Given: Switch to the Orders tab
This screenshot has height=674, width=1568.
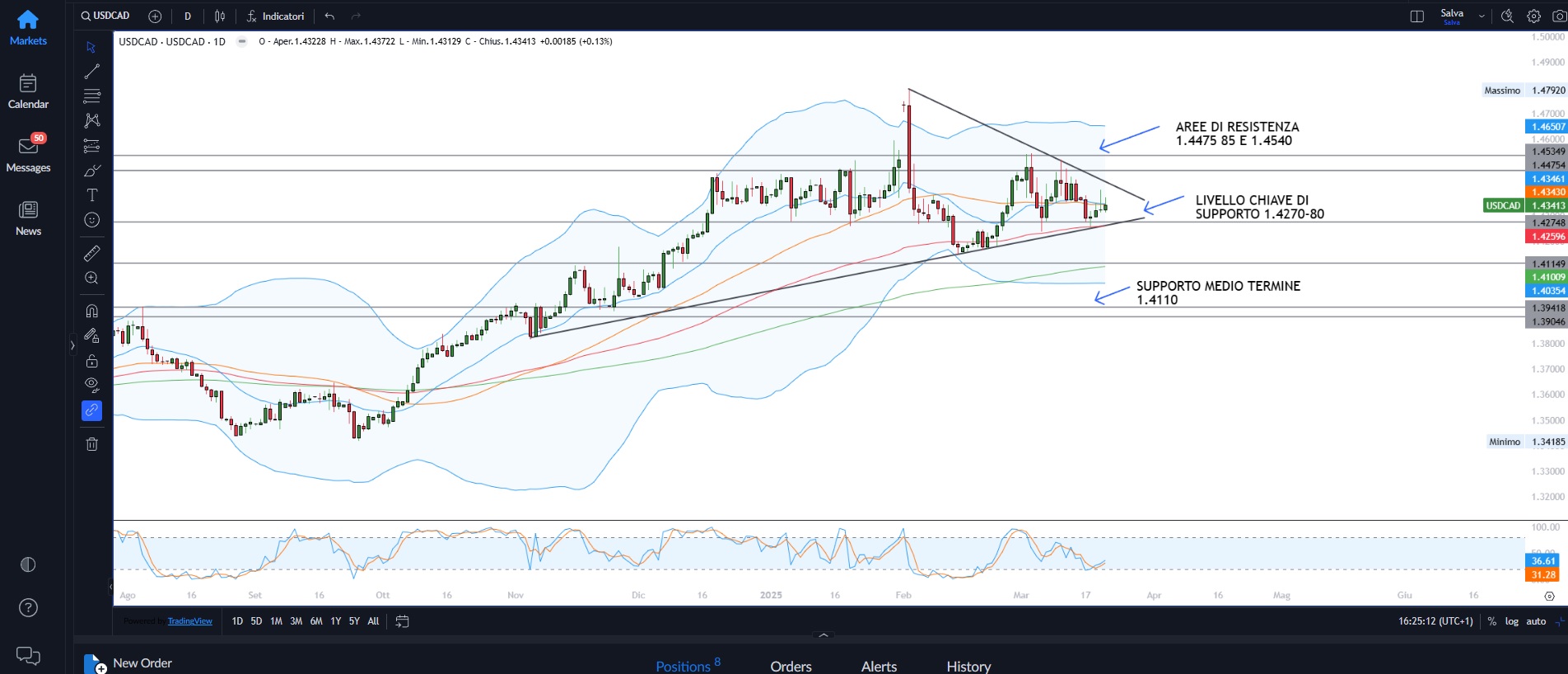Looking at the screenshot, I should coord(791,666).
